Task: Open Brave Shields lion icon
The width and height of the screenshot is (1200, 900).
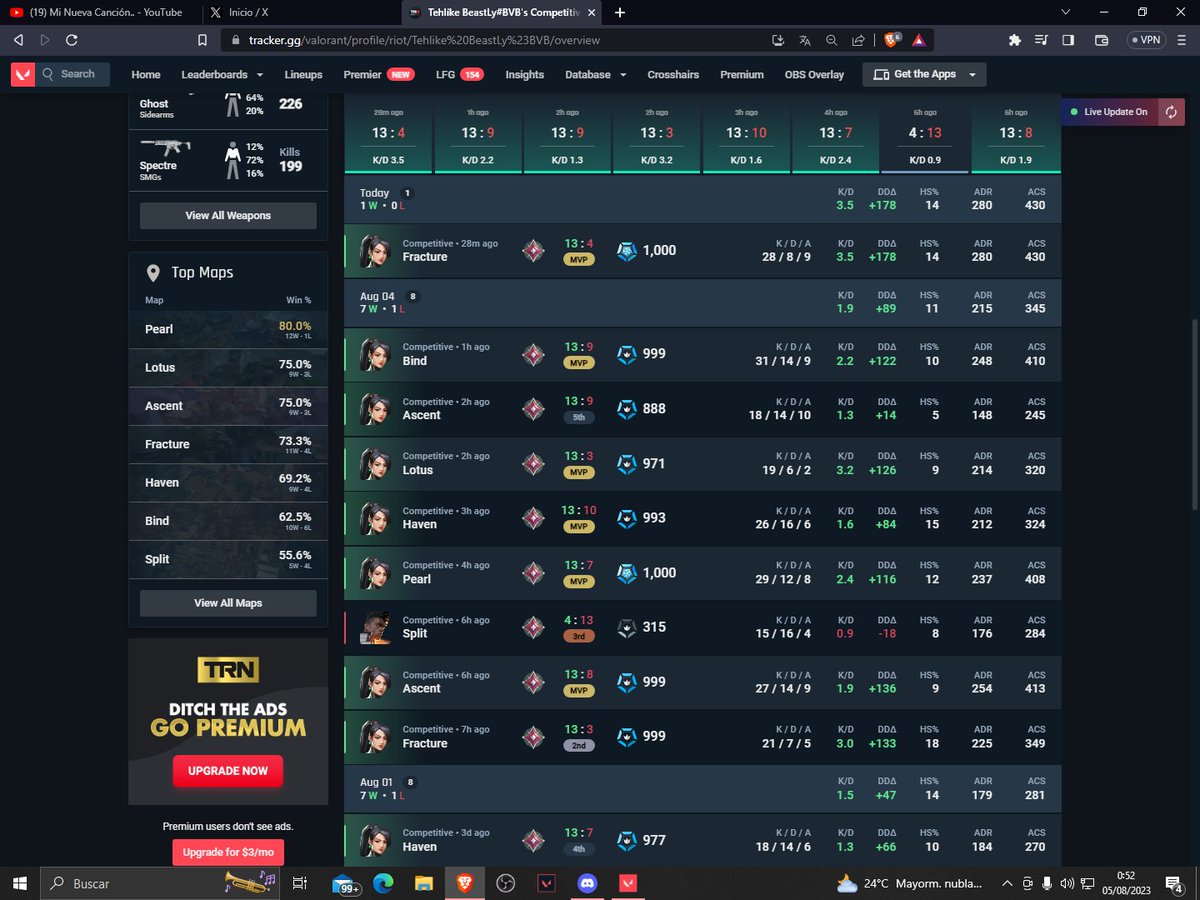Action: click(x=891, y=40)
